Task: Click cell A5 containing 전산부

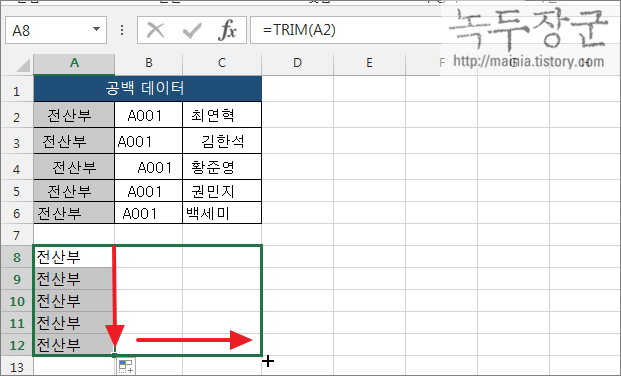Action: tap(74, 191)
